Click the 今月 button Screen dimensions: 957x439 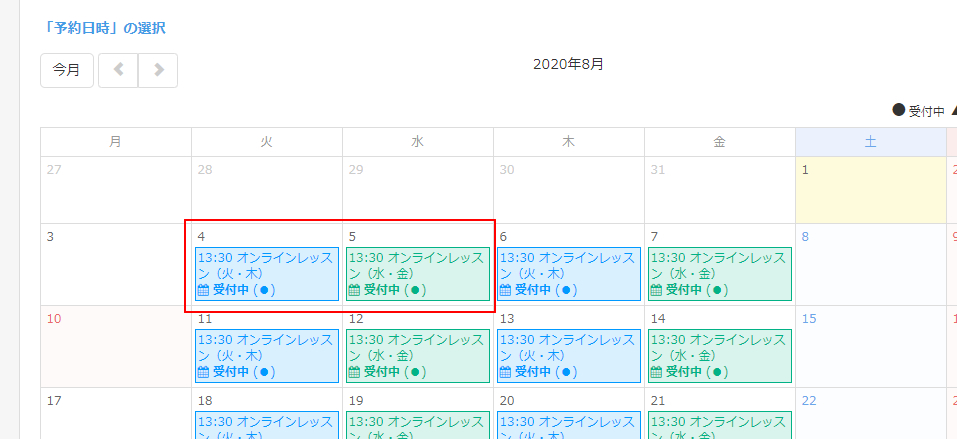67,70
